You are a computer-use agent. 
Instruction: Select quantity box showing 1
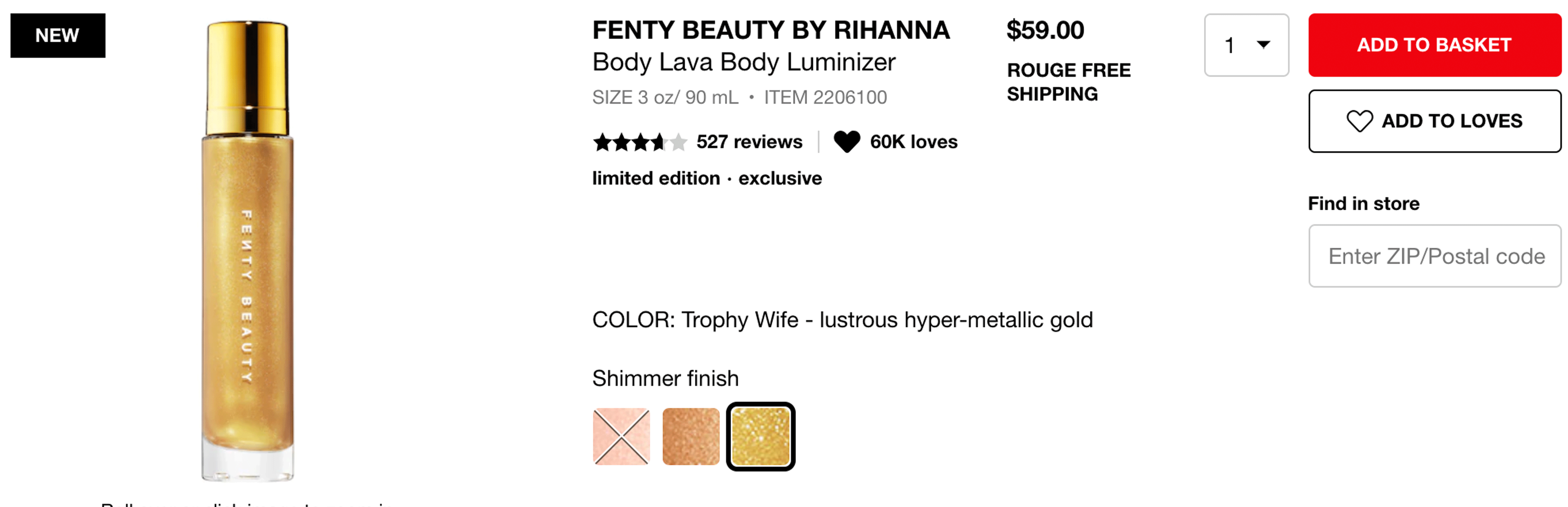point(1246,45)
